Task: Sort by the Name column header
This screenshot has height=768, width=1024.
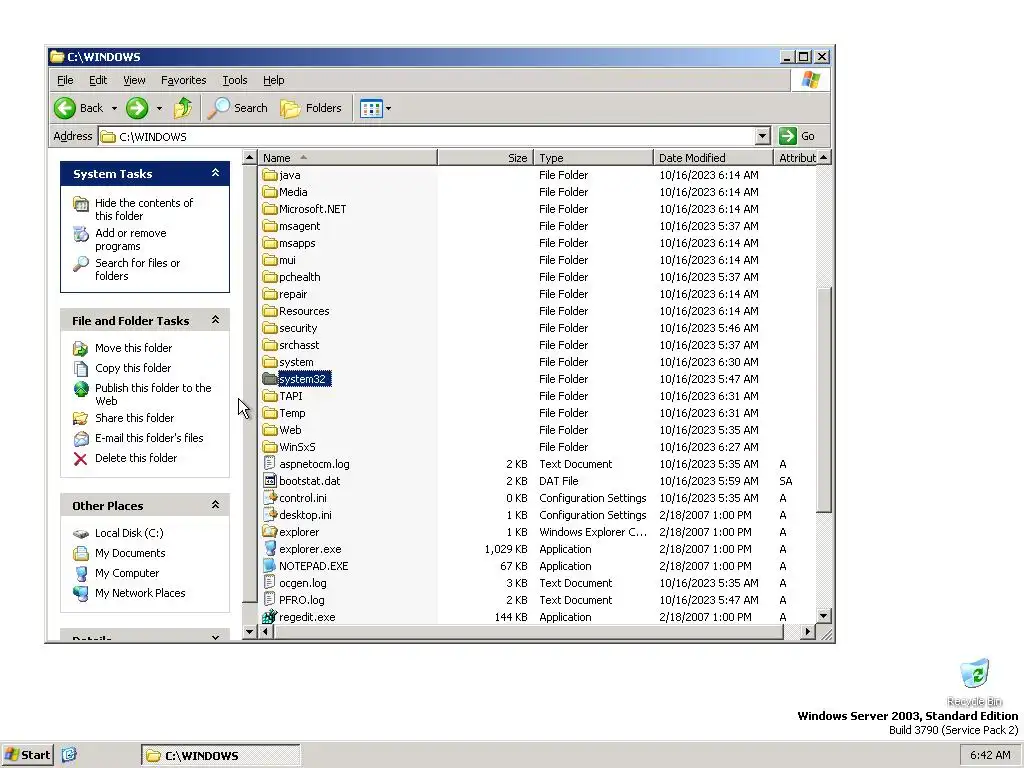Action: click(348, 157)
